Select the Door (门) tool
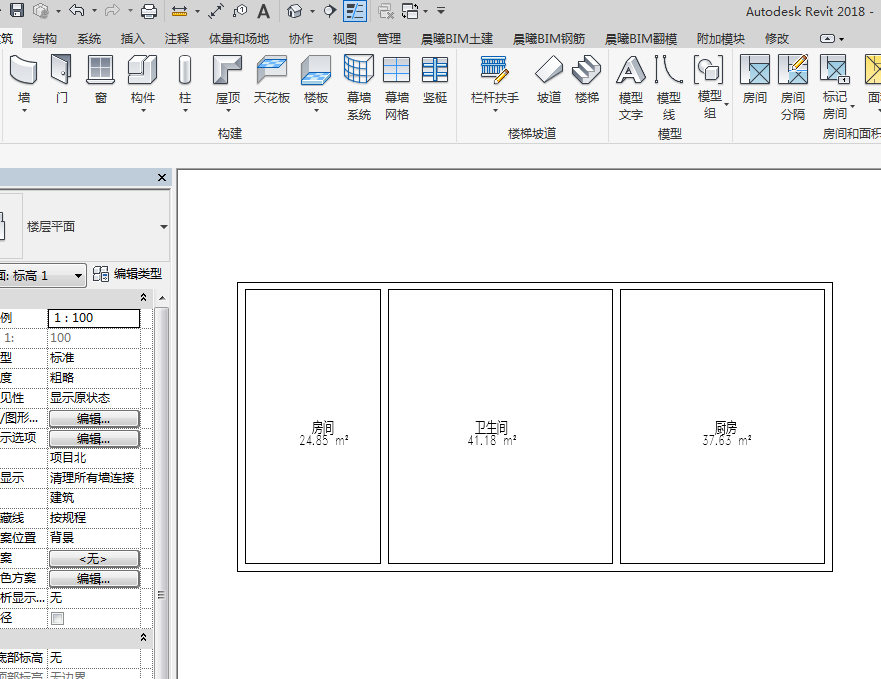The image size is (881, 679). click(61, 79)
